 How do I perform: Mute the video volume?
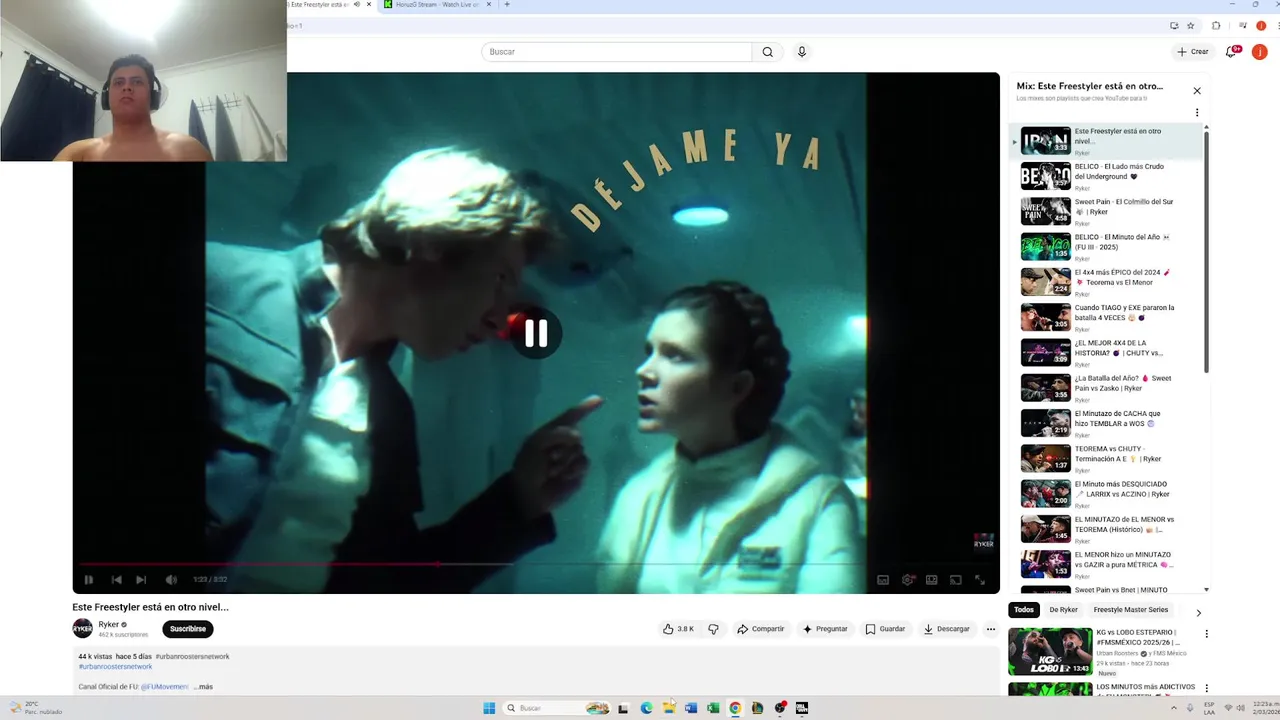pyautogui.click(x=171, y=580)
